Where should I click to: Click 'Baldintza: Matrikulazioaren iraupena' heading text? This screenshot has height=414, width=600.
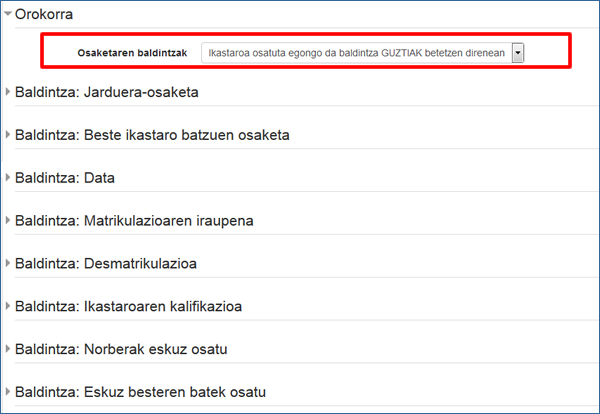pyautogui.click(x=134, y=220)
